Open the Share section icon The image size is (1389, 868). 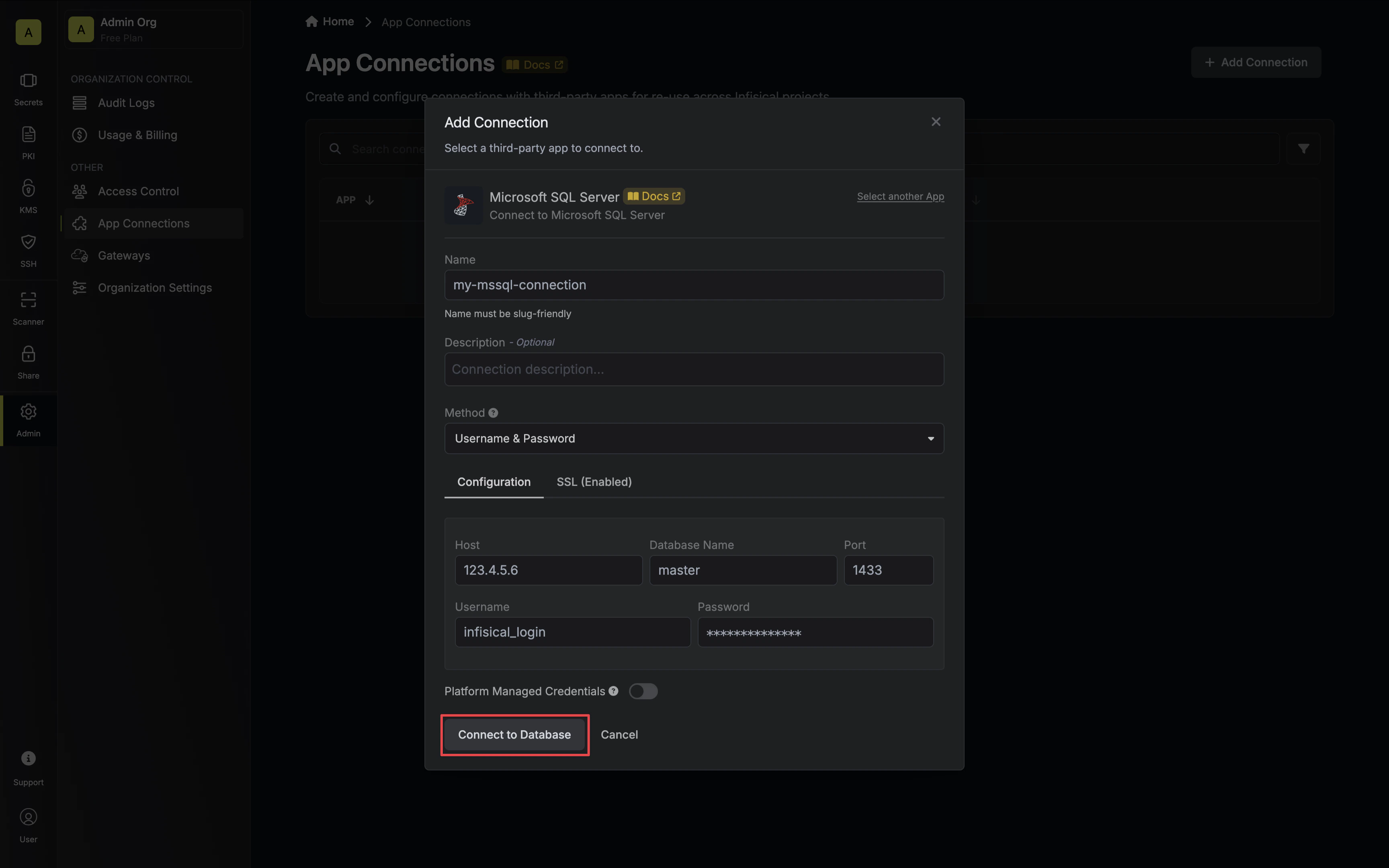(x=28, y=354)
